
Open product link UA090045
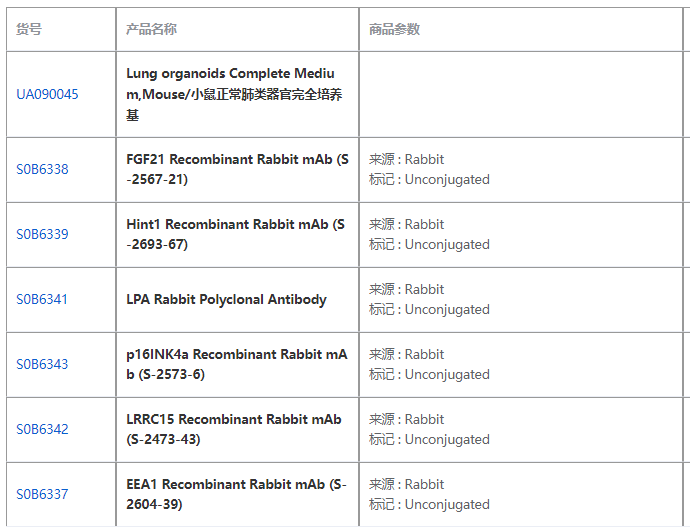pos(47,95)
